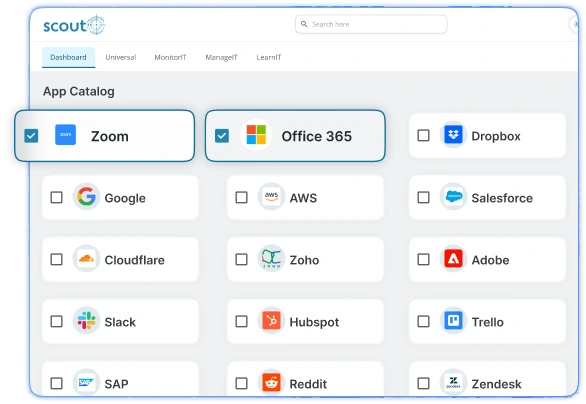This screenshot has width=586, height=404.
Task: Check the Dropbox checkbox
Action: coord(423,135)
